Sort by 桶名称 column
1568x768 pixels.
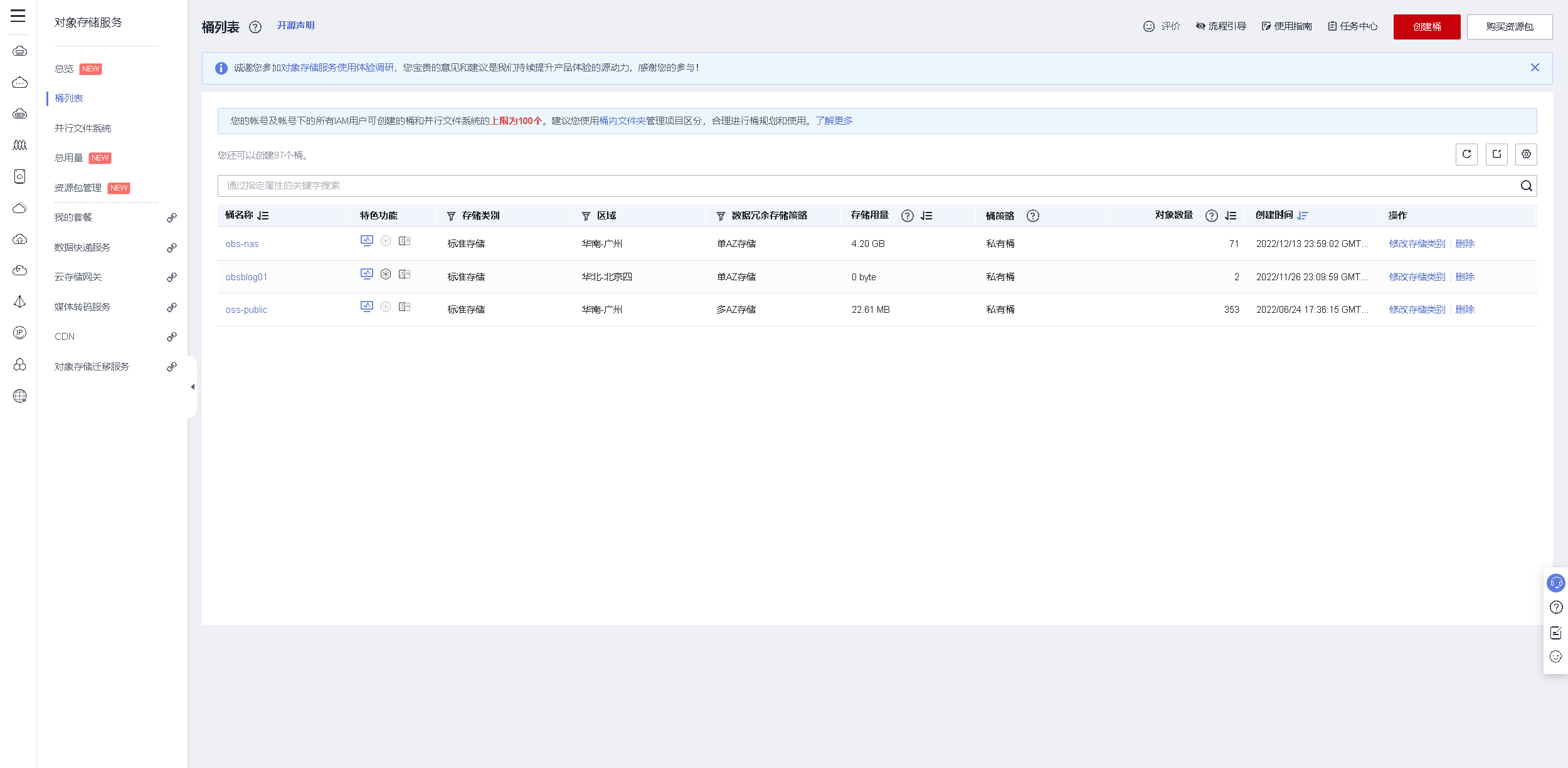click(x=263, y=216)
